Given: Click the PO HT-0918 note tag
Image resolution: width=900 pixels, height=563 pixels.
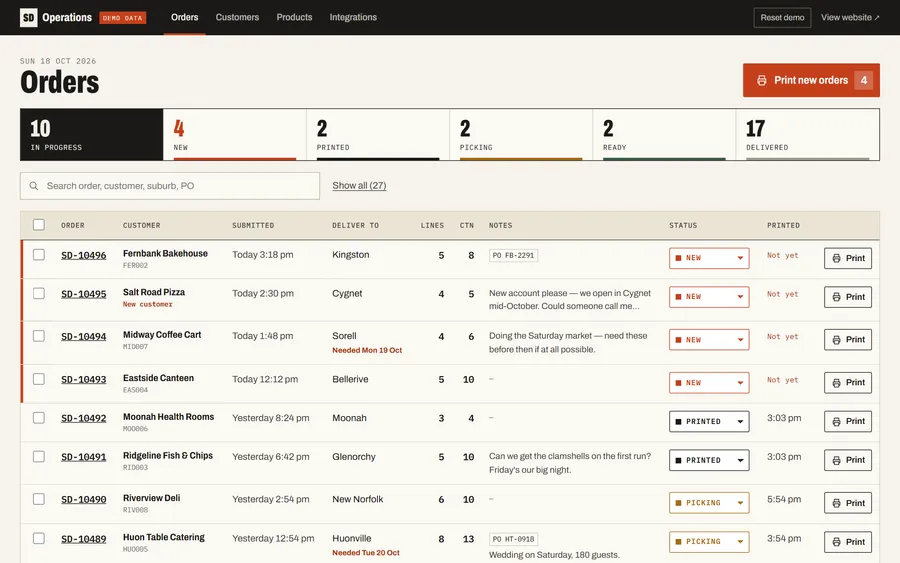Looking at the screenshot, I should pos(513,539).
